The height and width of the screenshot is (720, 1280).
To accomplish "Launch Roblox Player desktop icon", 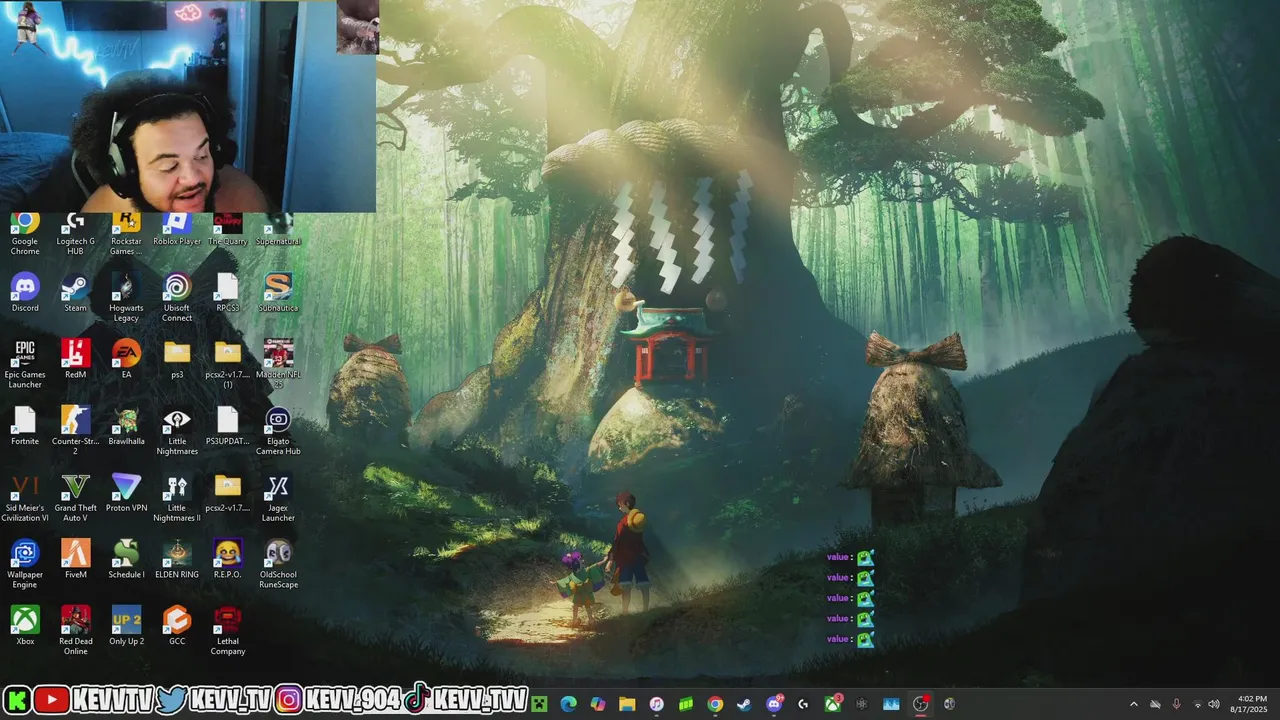I will (x=177, y=229).
